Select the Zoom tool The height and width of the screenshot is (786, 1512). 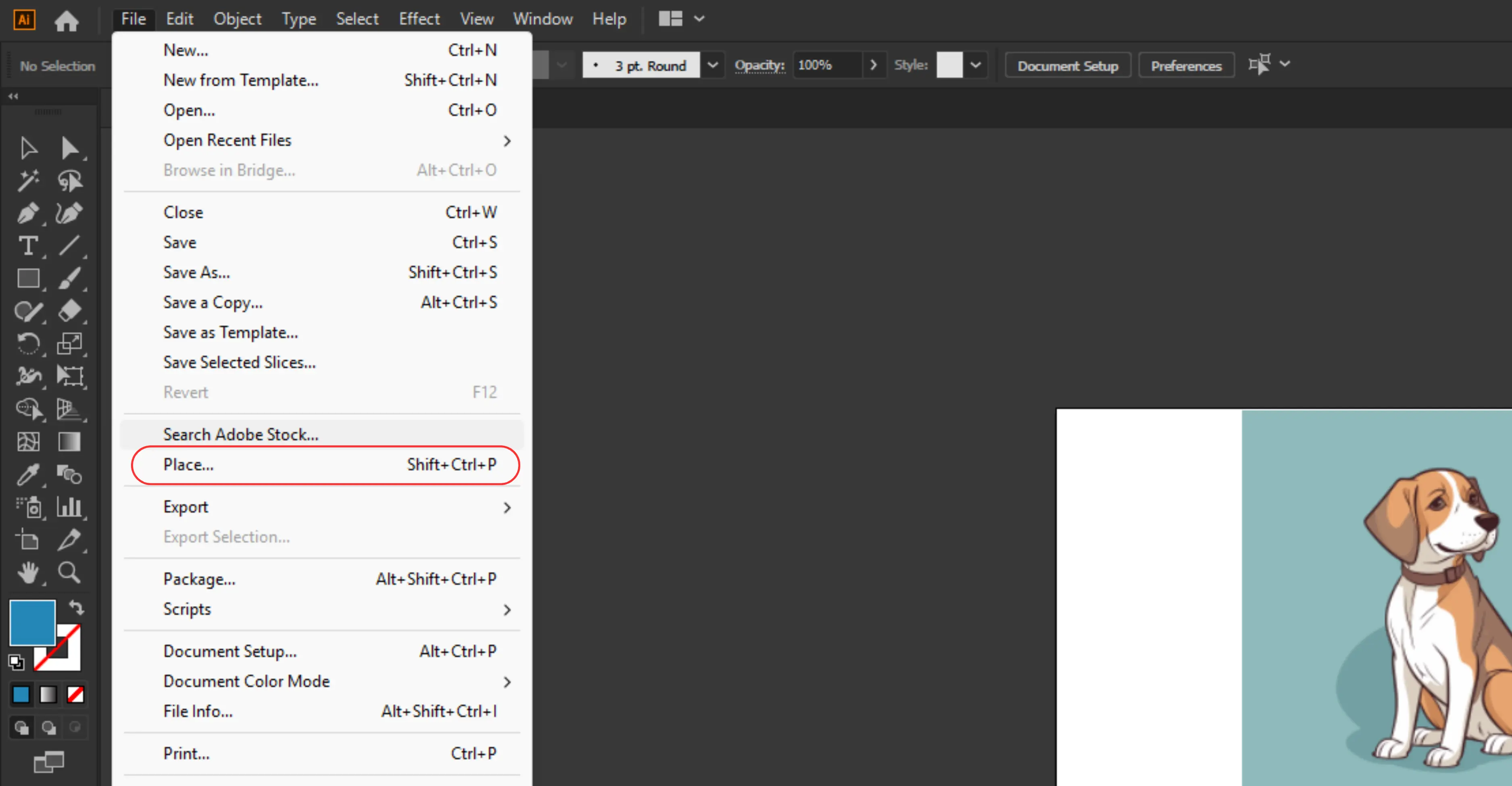69,572
